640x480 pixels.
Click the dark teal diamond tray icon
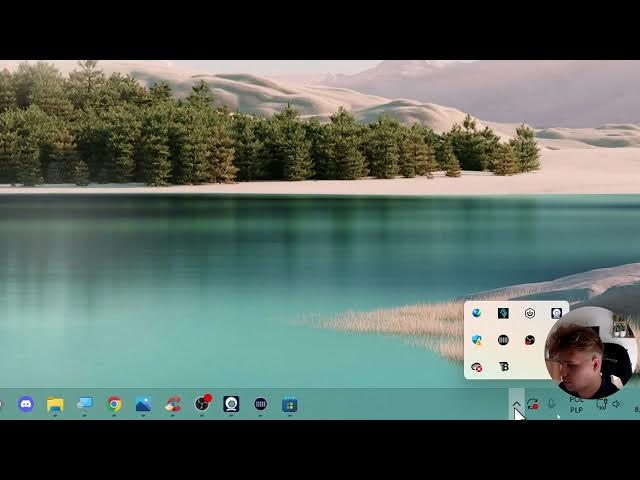click(503, 313)
